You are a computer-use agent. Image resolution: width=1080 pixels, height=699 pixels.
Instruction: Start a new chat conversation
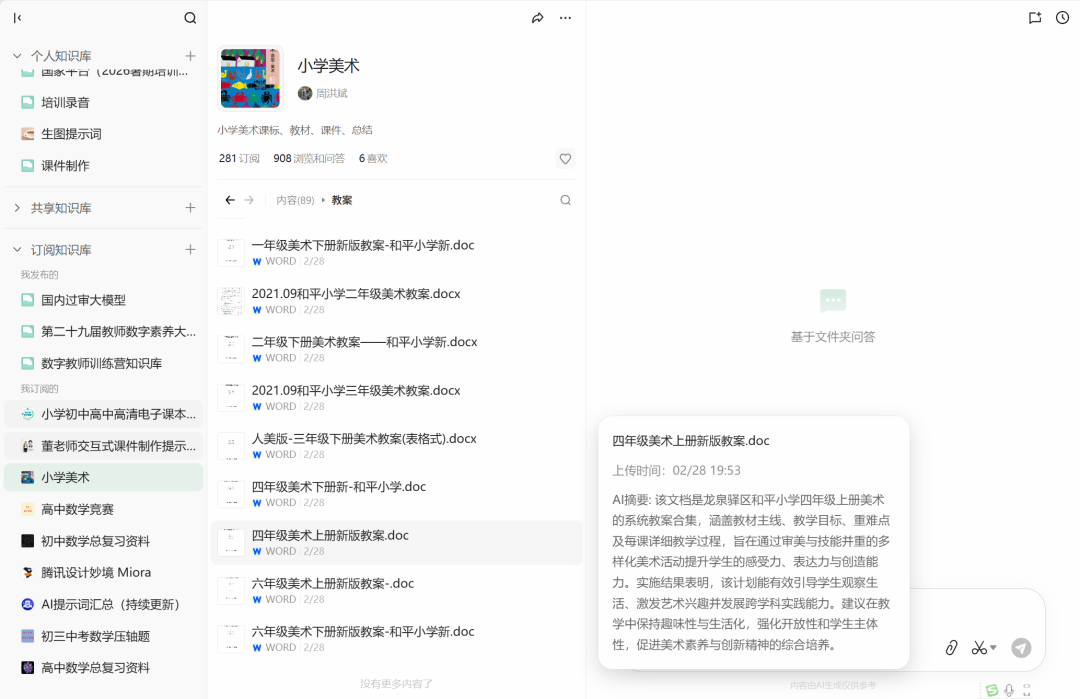[1035, 18]
